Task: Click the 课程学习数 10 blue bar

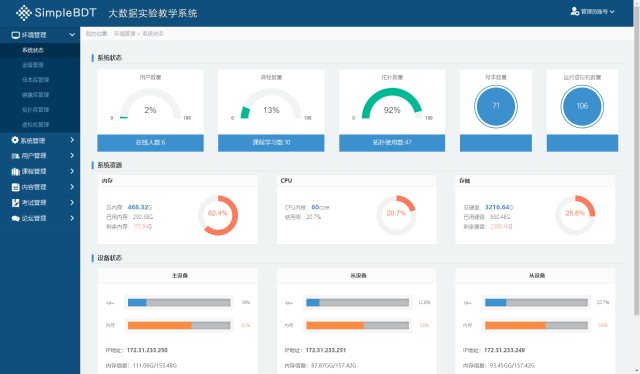Action: click(x=271, y=143)
